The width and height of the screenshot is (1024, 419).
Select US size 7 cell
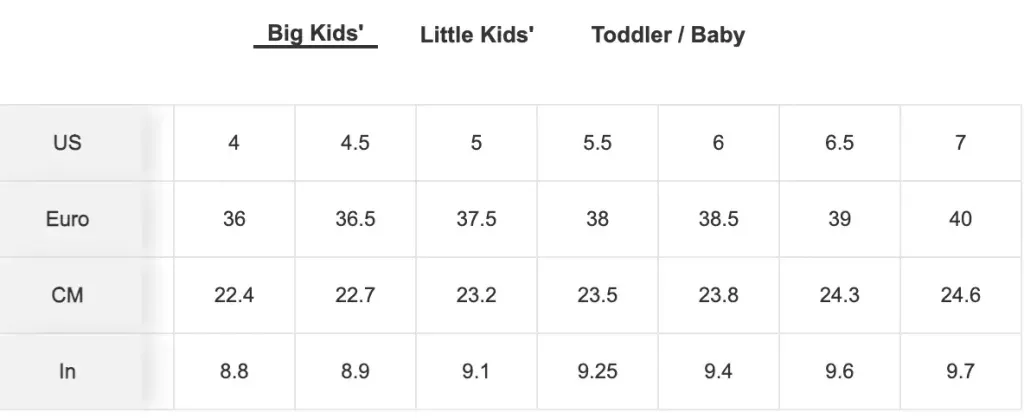[x=960, y=143]
